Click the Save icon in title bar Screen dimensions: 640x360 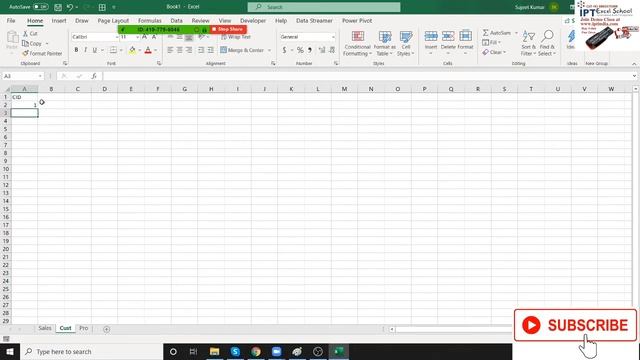tap(58, 7)
